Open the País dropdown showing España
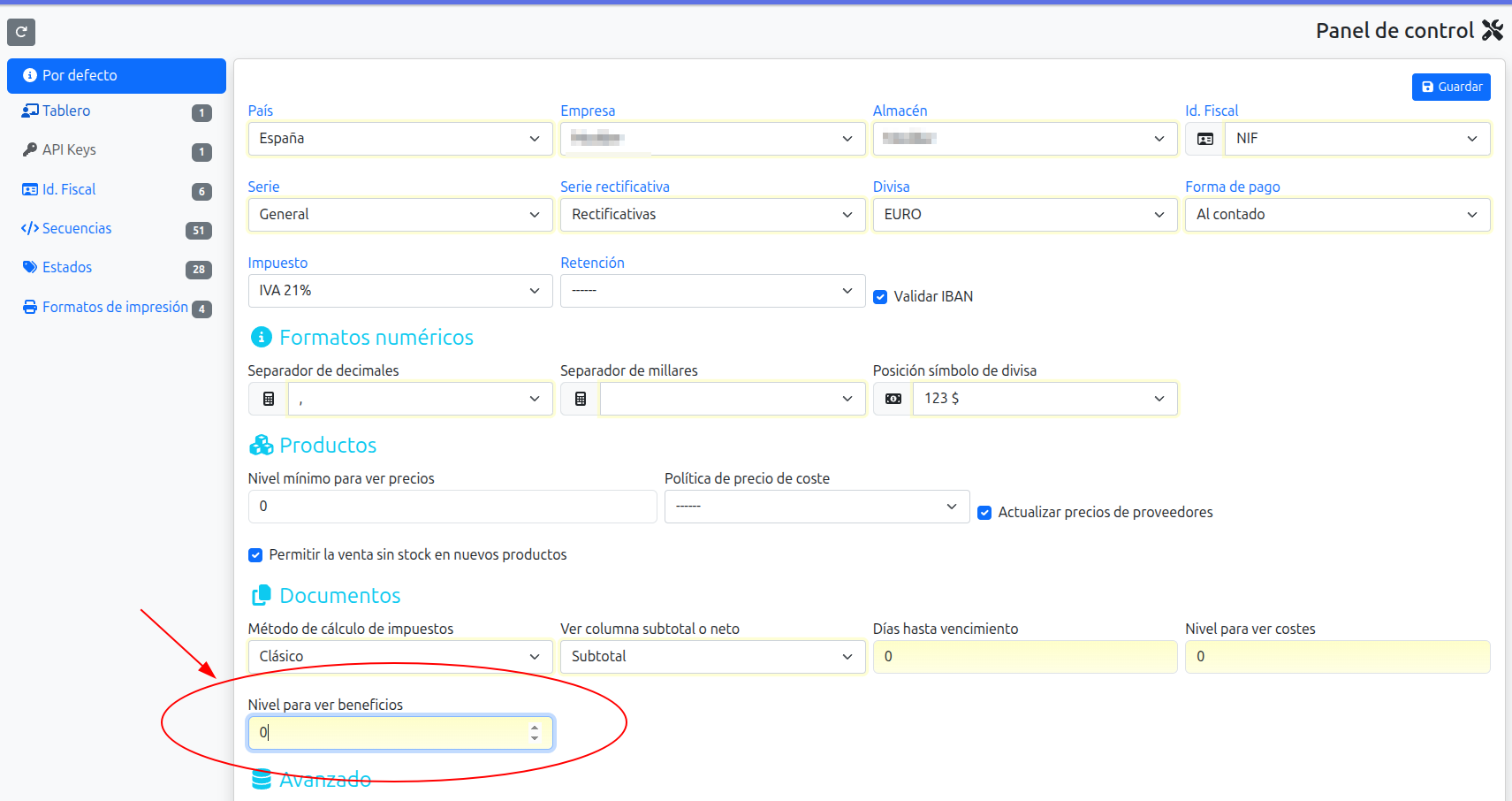 coord(399,139)
